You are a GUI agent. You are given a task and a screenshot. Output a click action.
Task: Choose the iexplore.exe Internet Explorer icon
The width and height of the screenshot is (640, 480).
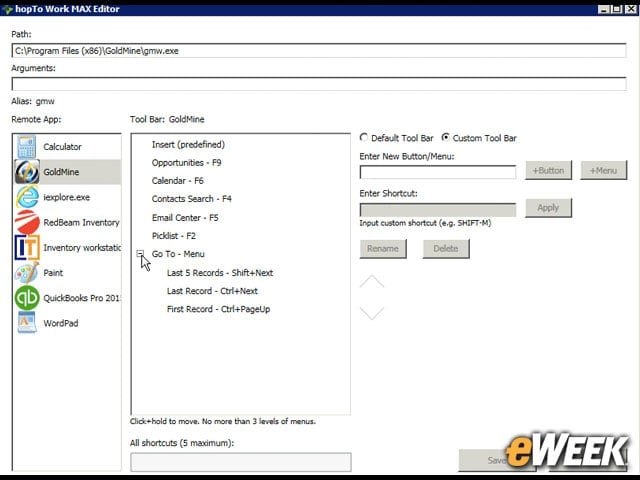(27, 197)
